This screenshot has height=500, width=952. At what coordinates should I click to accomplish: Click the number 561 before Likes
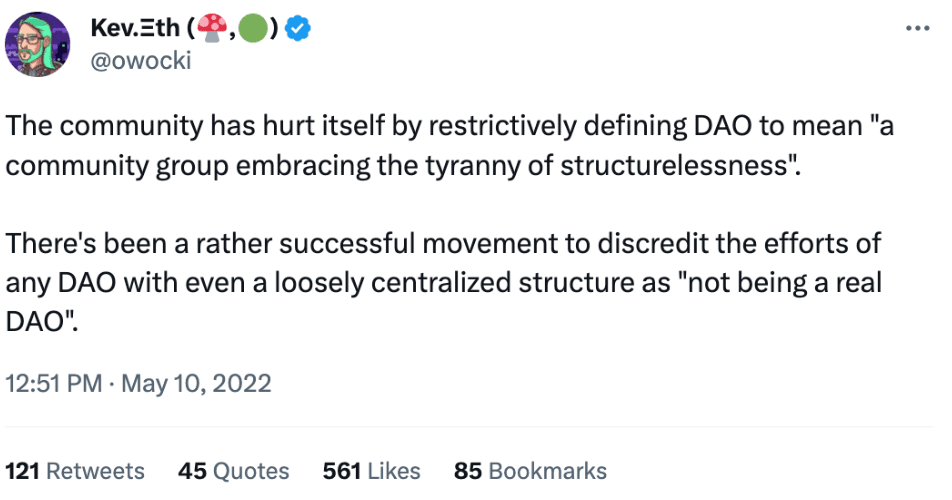342,471
